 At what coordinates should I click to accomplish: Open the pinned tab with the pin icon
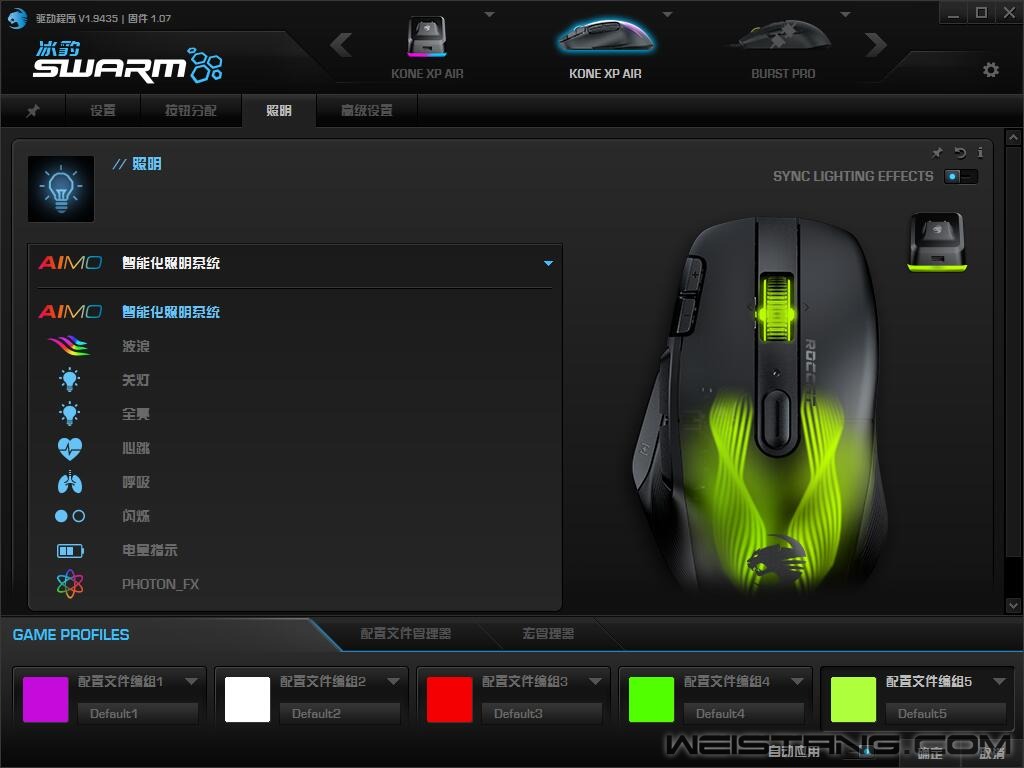point(33,110)
